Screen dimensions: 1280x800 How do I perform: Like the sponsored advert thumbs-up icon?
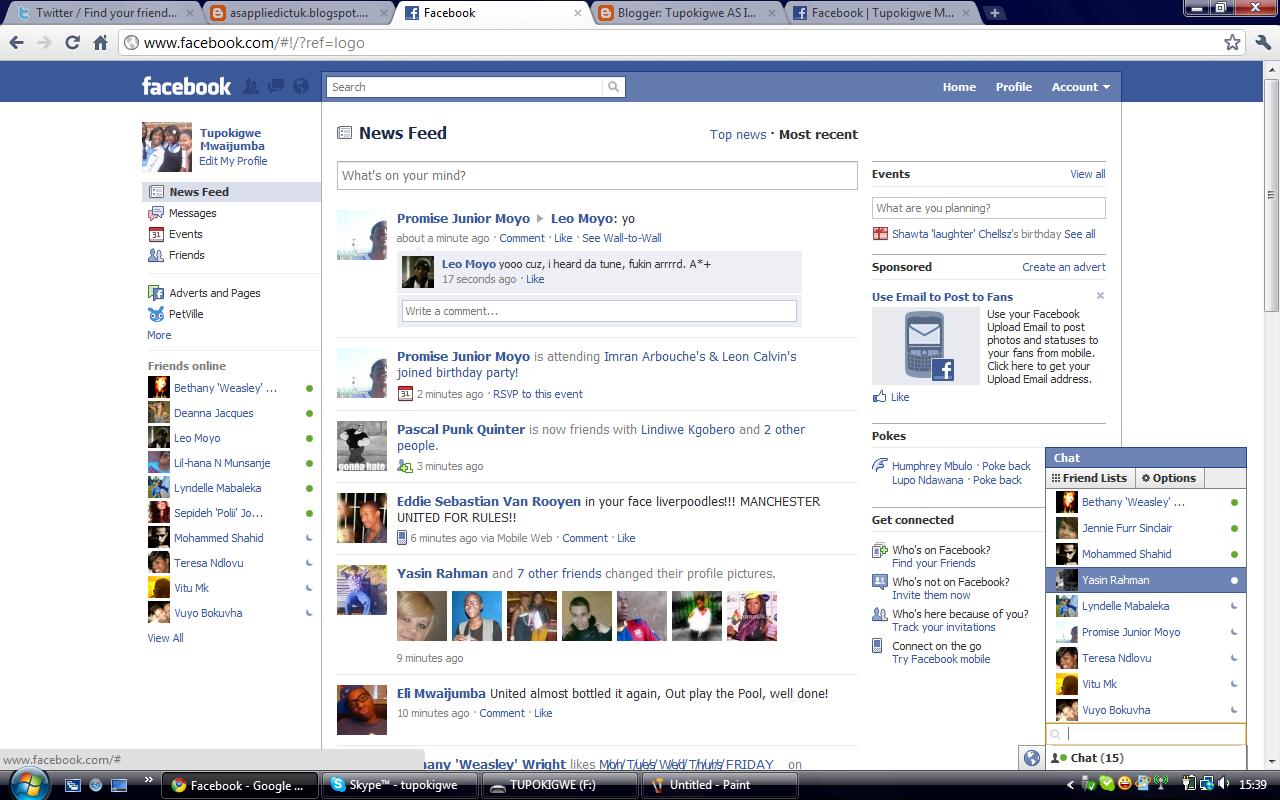880,397
